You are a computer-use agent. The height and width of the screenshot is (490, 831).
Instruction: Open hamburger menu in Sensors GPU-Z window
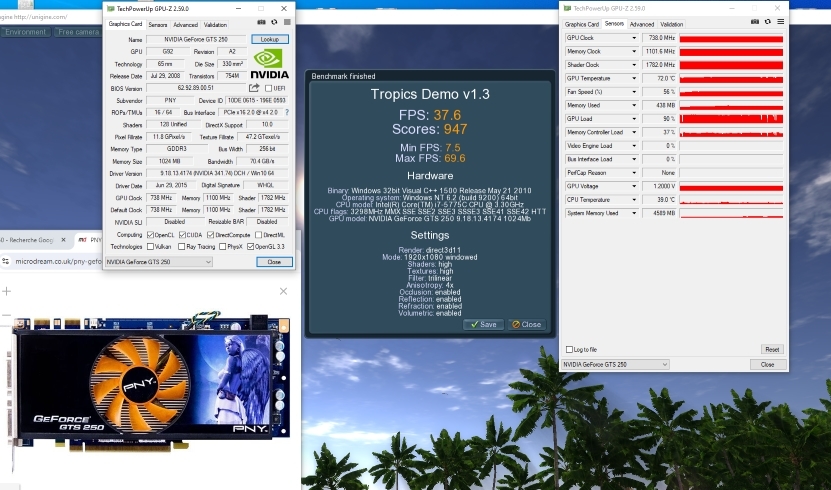(x=781, y=22)
